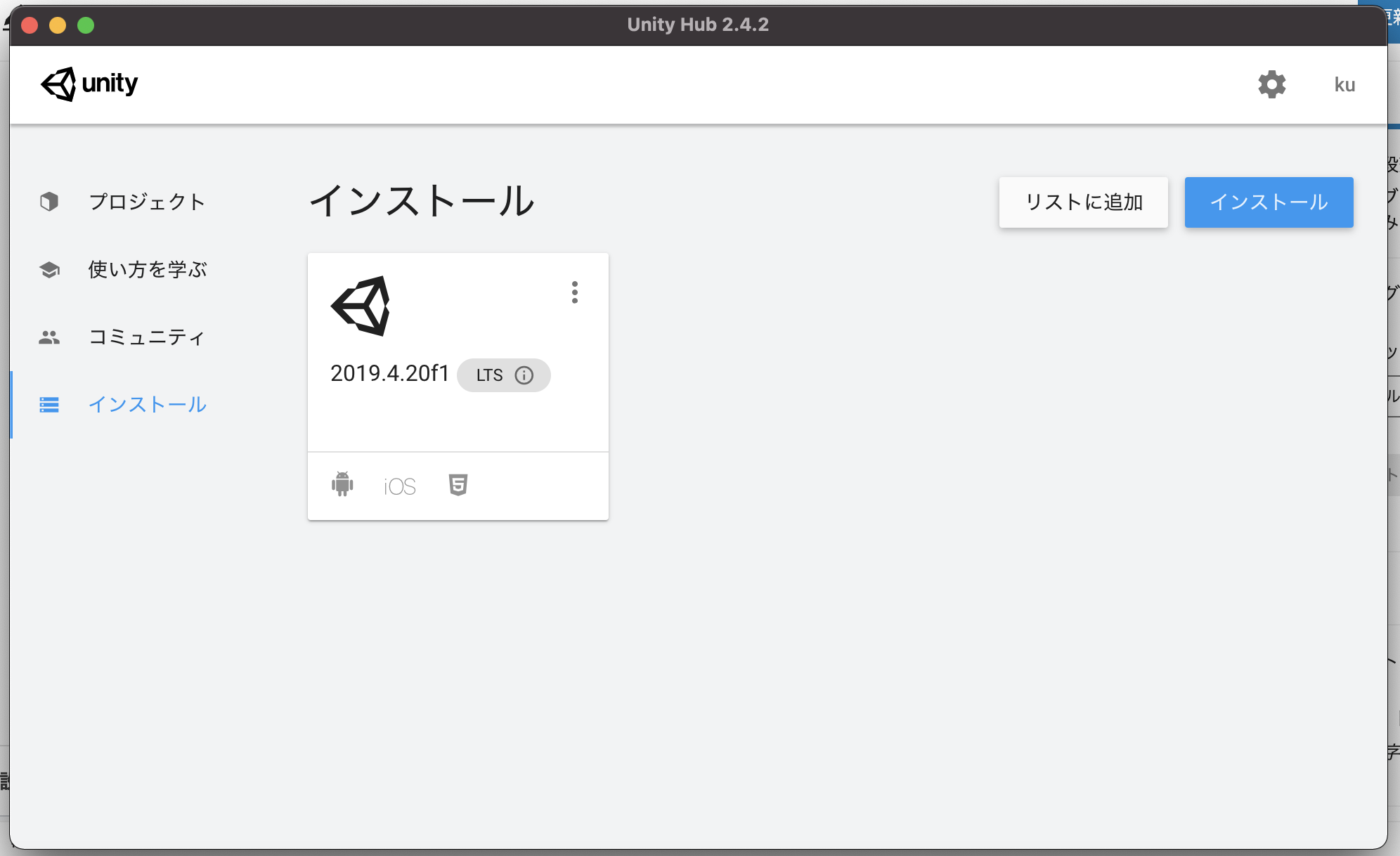Click the Android module icon

(342, 484)
